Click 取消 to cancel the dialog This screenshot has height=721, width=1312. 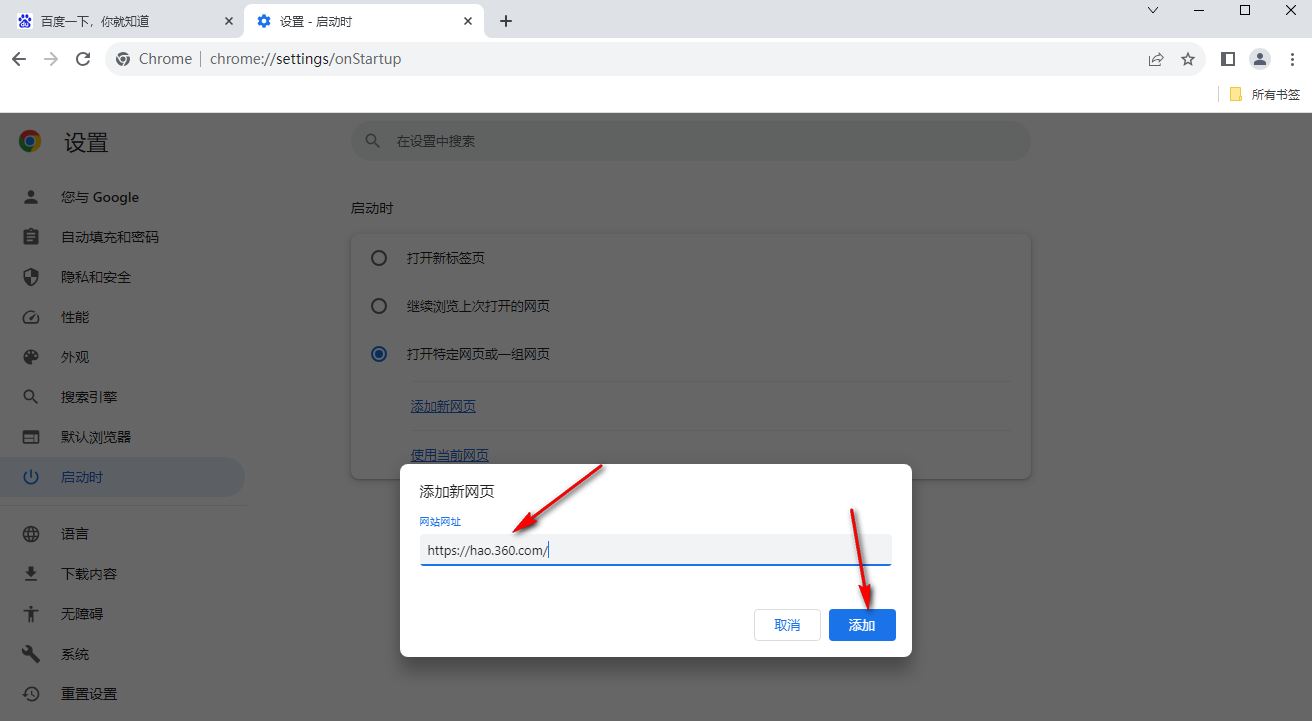coord(787,625)
